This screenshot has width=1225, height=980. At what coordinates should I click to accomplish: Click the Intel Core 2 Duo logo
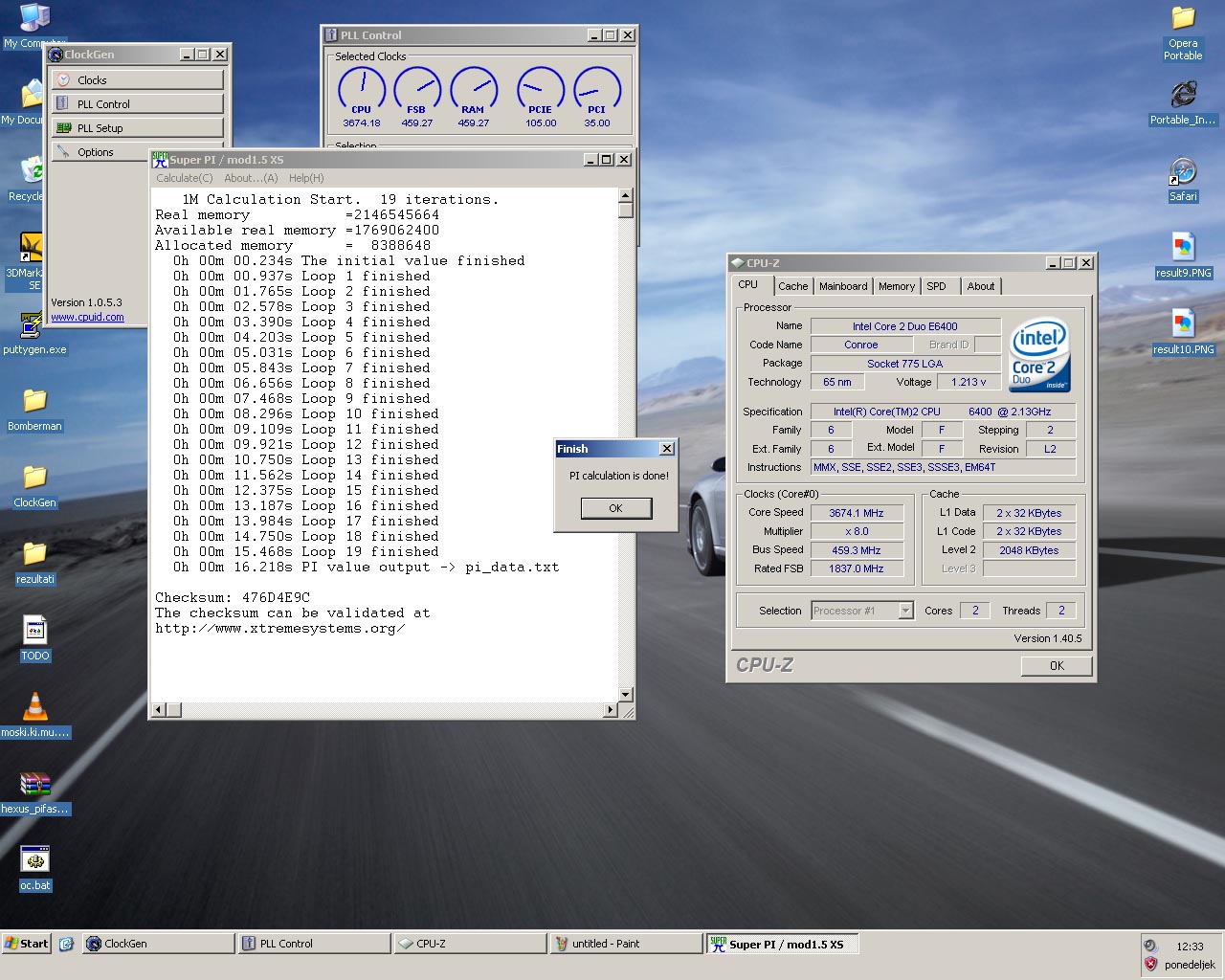pos(1039,355)
